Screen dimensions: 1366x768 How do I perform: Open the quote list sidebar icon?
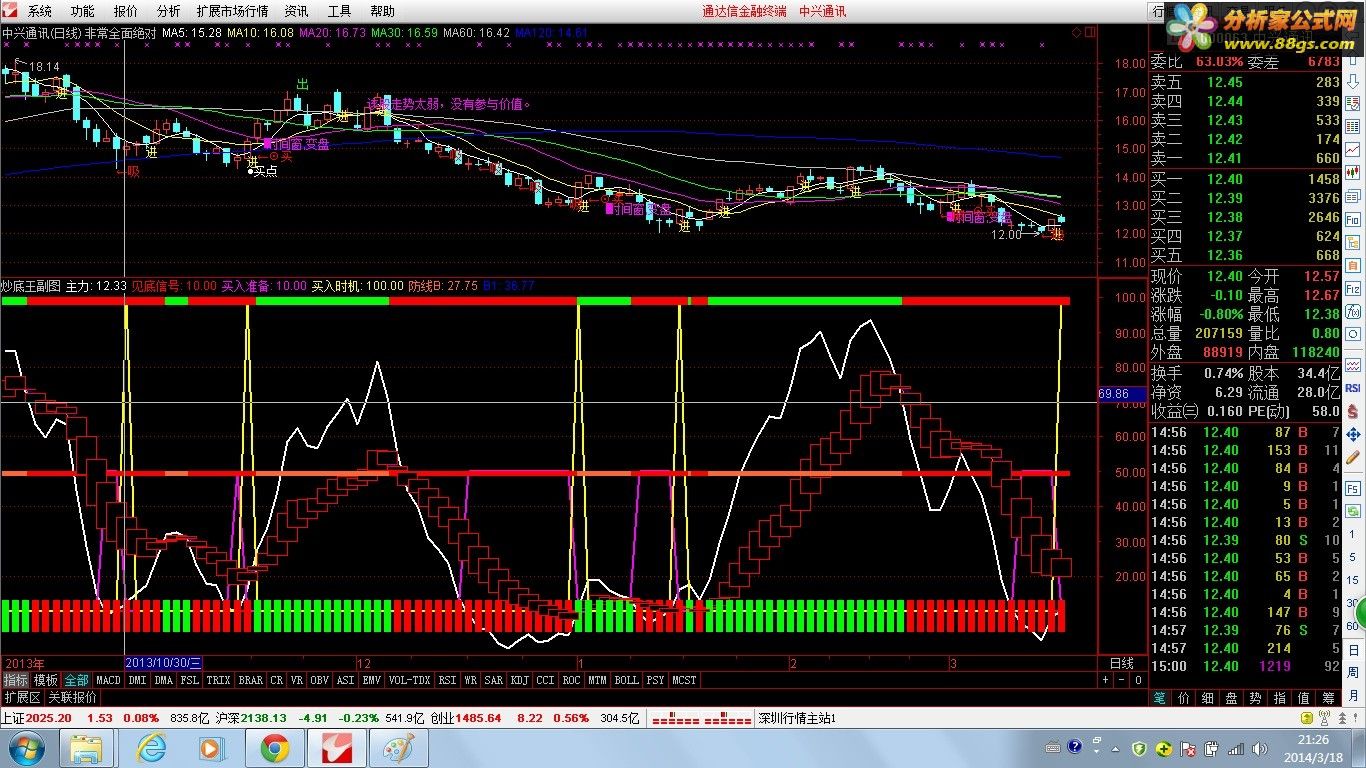[x=1353, y=103]
